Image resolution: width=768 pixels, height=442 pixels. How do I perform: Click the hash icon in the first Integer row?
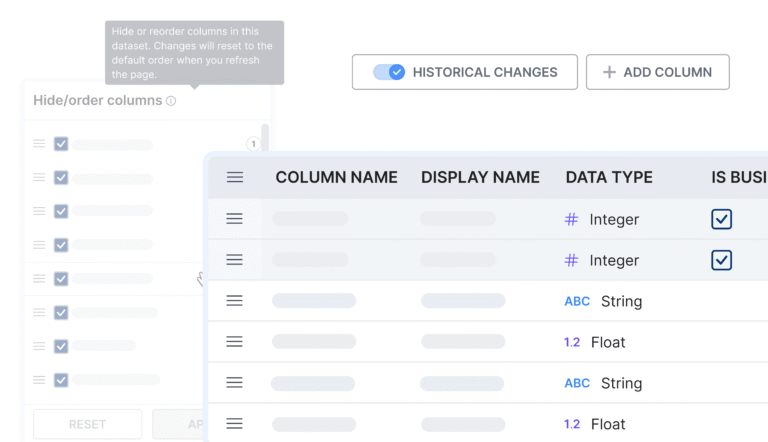[x=571, y=219]
